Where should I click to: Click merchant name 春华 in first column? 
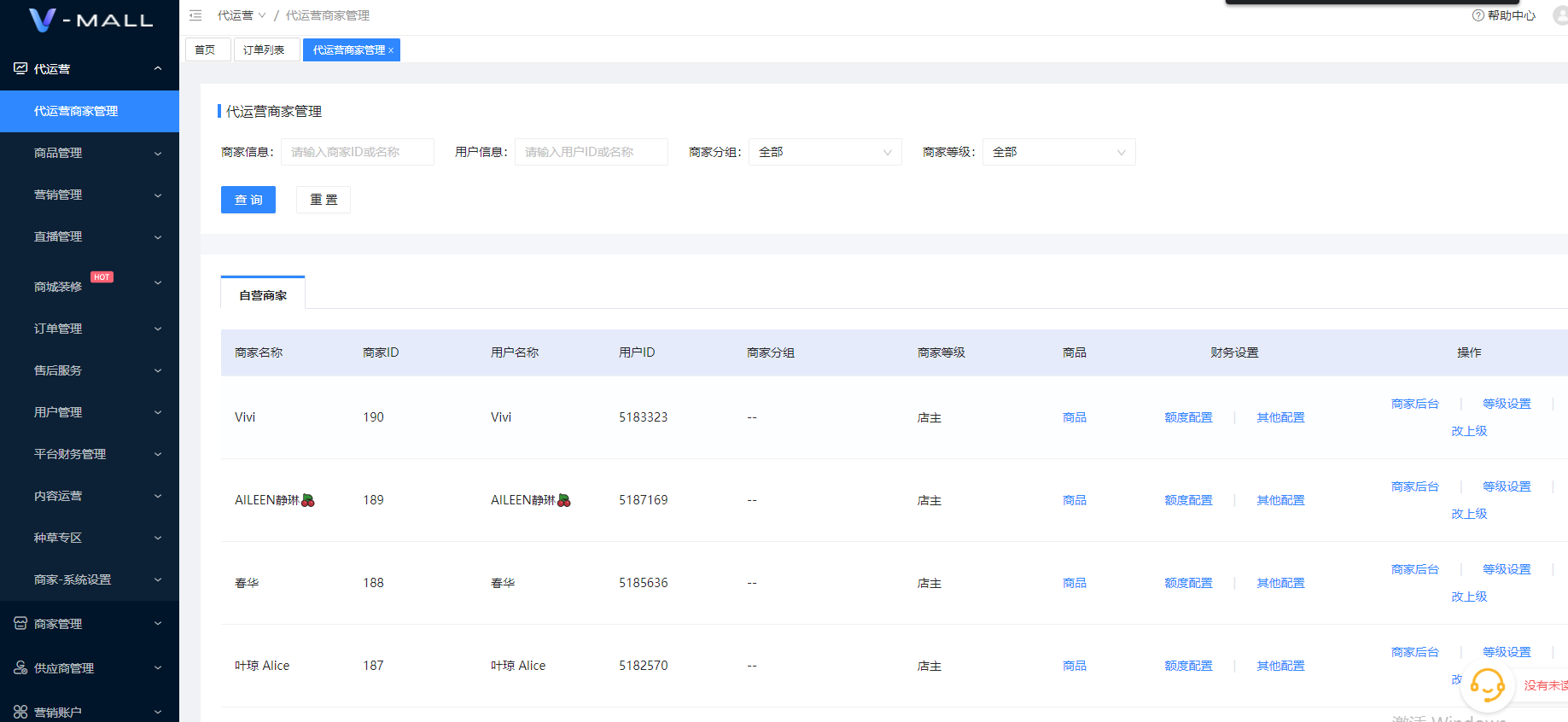pyautogui.click(x=247, y=583)
